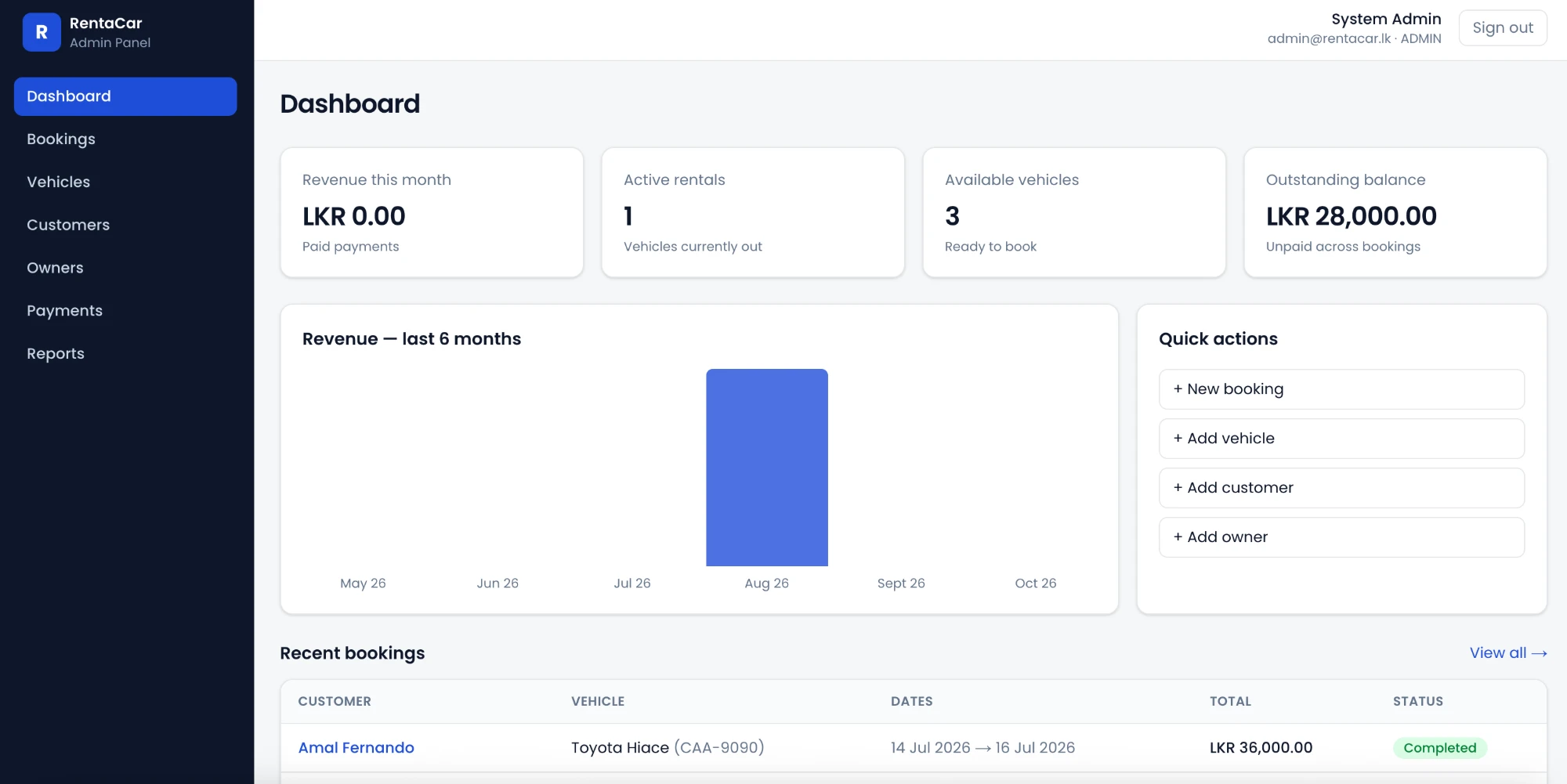Click the 14 Jul 2026 dates cell
The height and width of the screenshot is (784, 1567).
tap(983, 748)
